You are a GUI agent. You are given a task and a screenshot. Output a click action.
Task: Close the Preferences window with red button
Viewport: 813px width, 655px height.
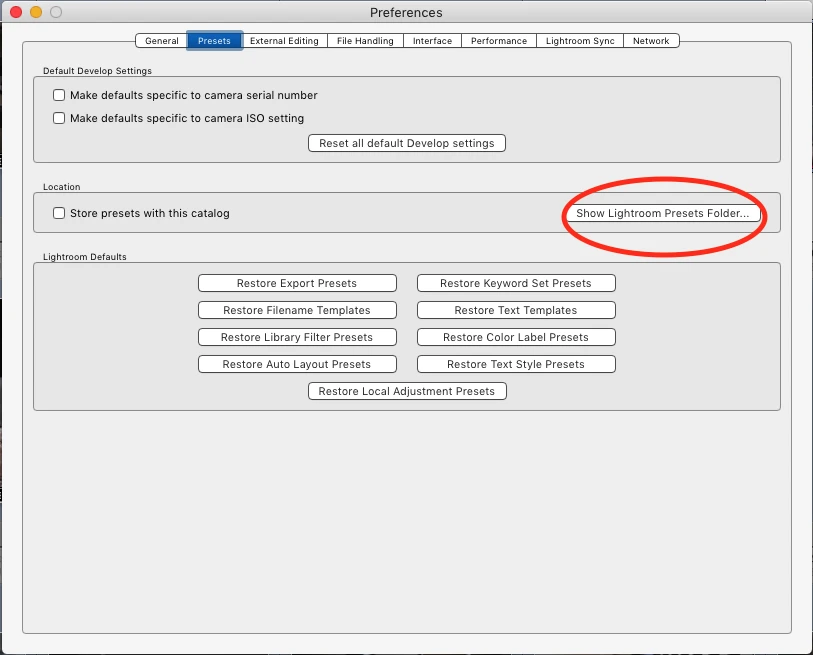pos(16,12)
